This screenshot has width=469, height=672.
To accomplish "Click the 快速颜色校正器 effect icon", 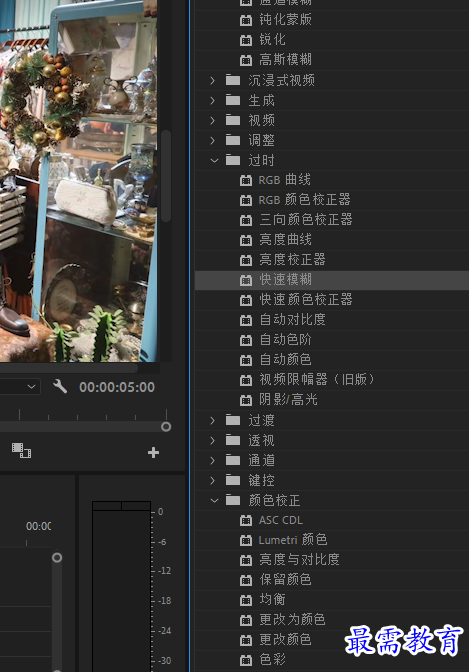I will click(246, 300).
